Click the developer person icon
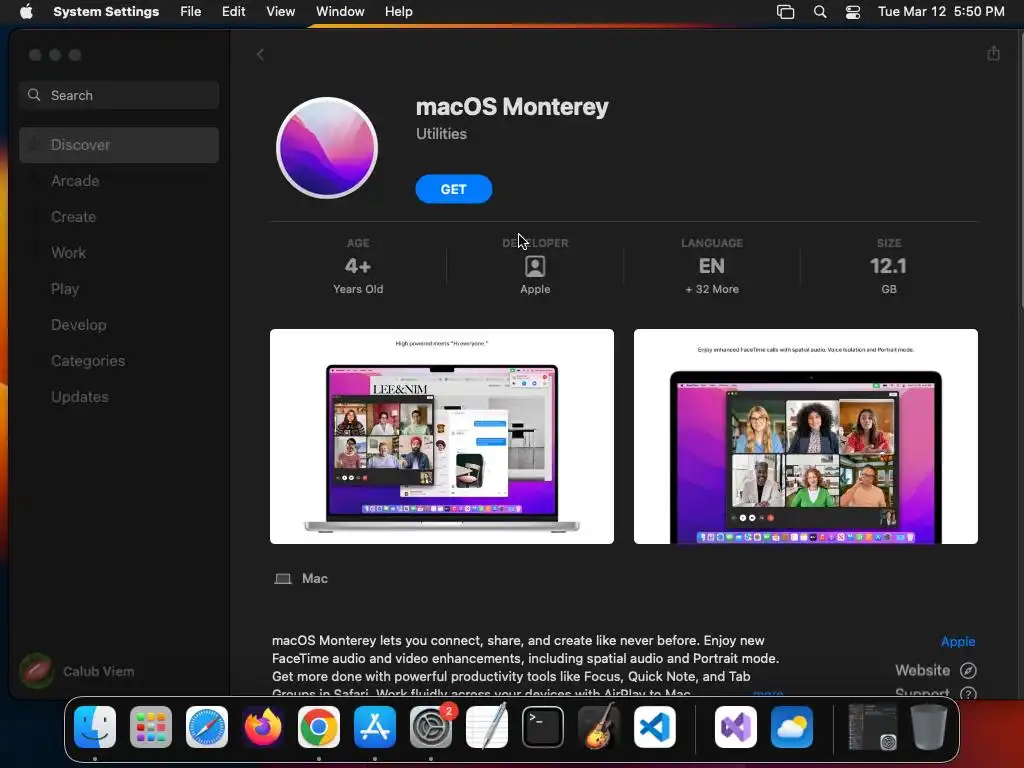 click(x=535, y=266)
